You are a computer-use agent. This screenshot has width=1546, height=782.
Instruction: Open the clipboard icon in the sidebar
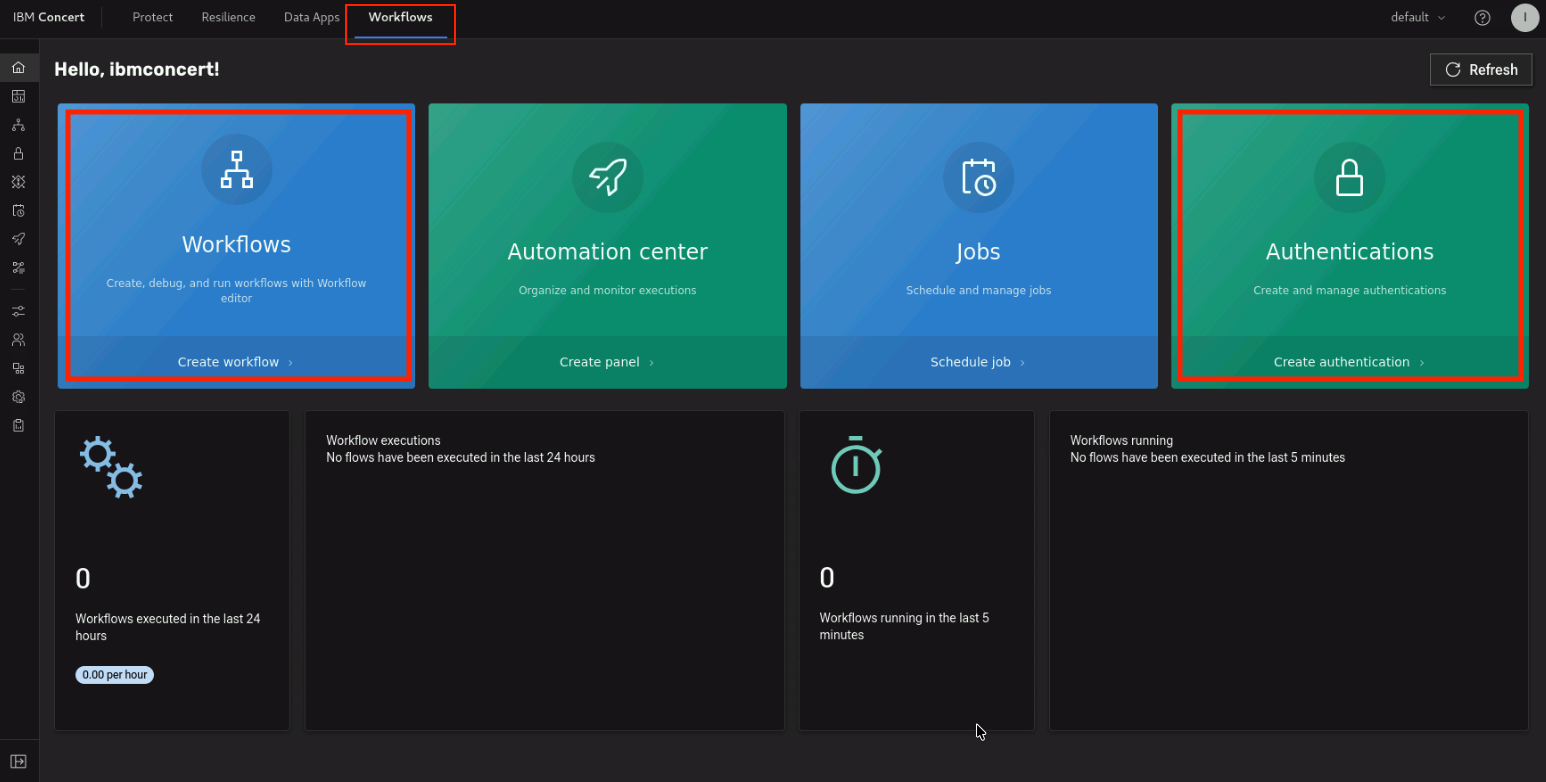point(18,425)
